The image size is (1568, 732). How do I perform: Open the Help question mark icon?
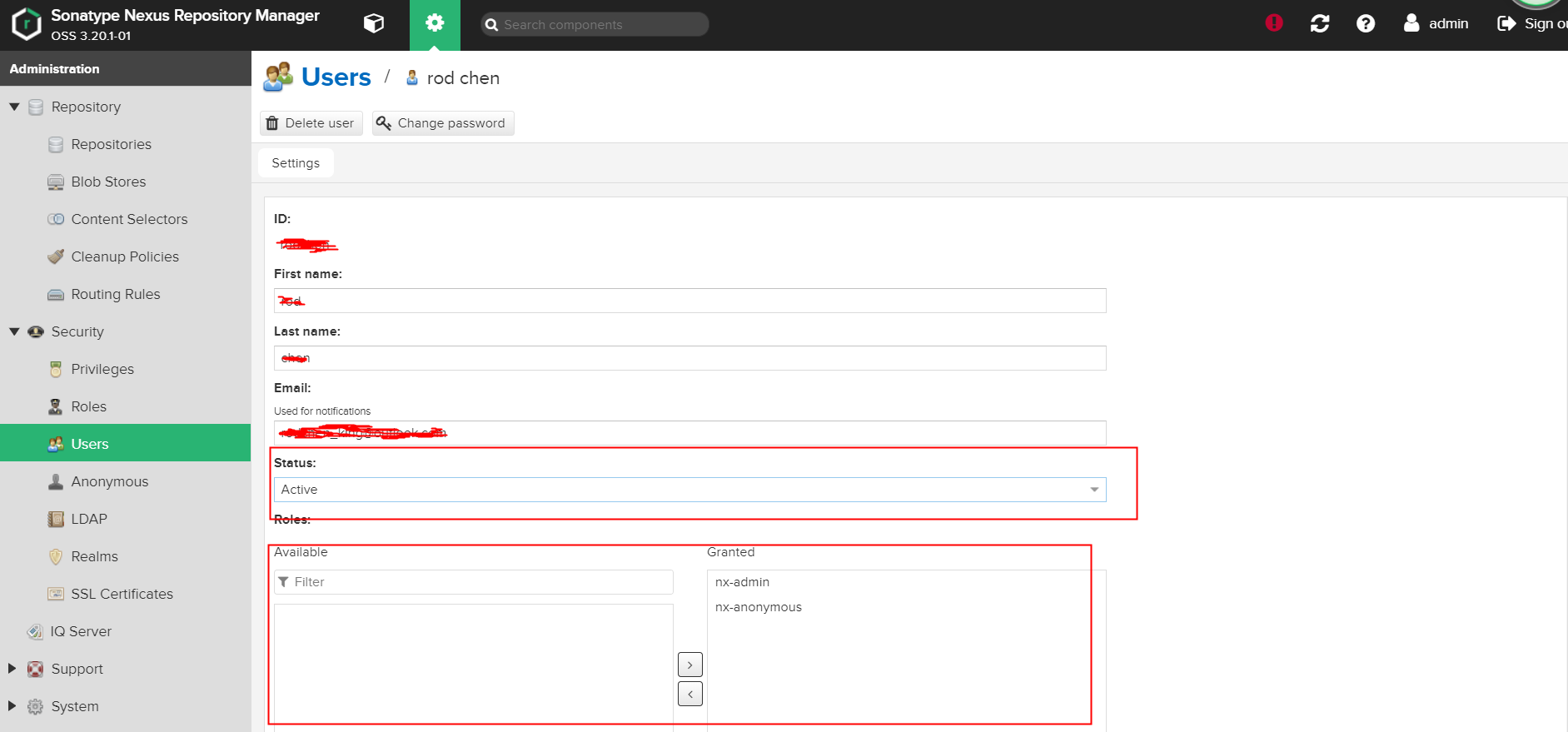1366,23
